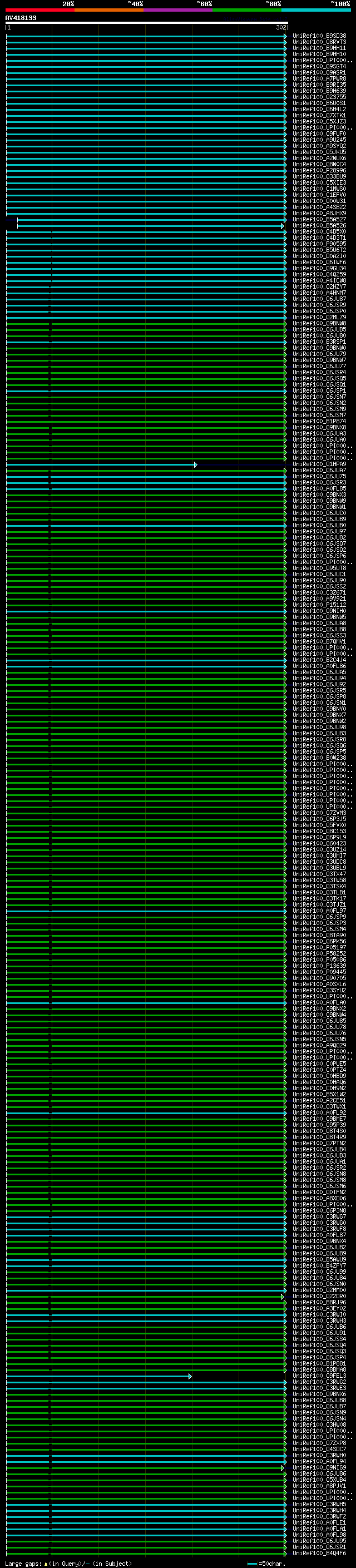356x1568 pixels.
Task: Select label UniRef100_Q9NIH0
Action: [319, 611]
